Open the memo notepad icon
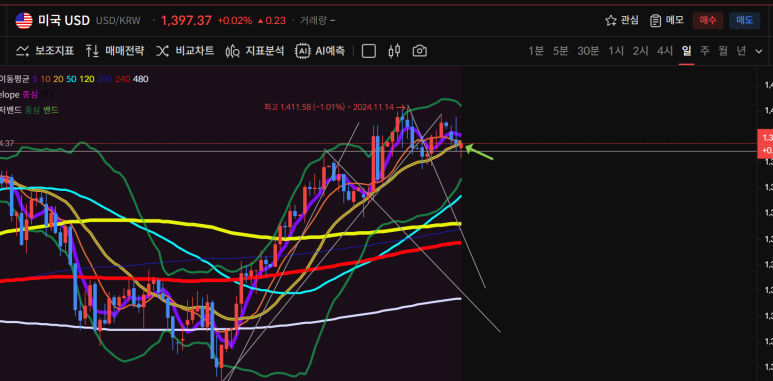The image size is (773, 381). click(655, 20)
